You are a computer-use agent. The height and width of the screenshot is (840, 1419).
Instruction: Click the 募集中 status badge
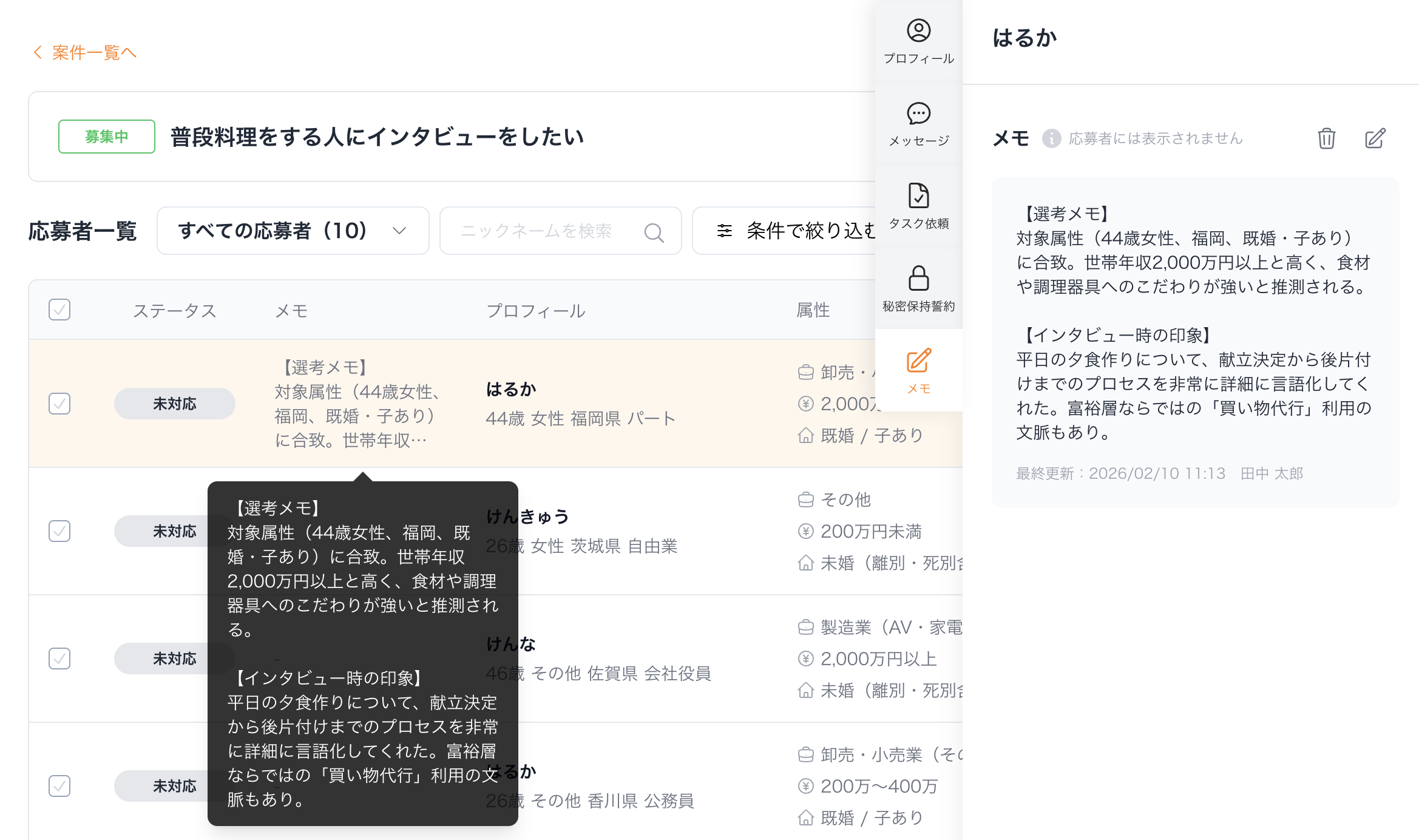click(x=107, y=137)
